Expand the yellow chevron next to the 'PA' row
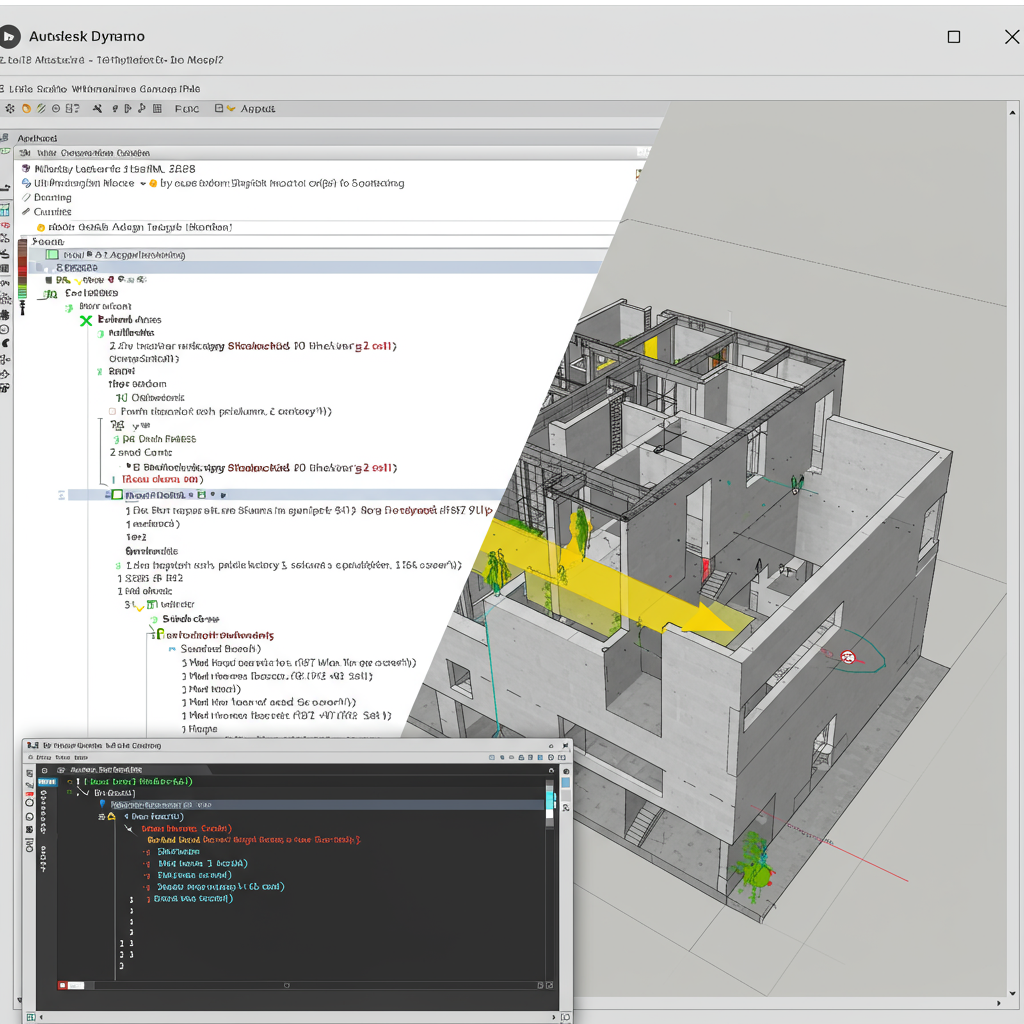This screenshot has height=1024, width=1024. [x=78, y=281]
